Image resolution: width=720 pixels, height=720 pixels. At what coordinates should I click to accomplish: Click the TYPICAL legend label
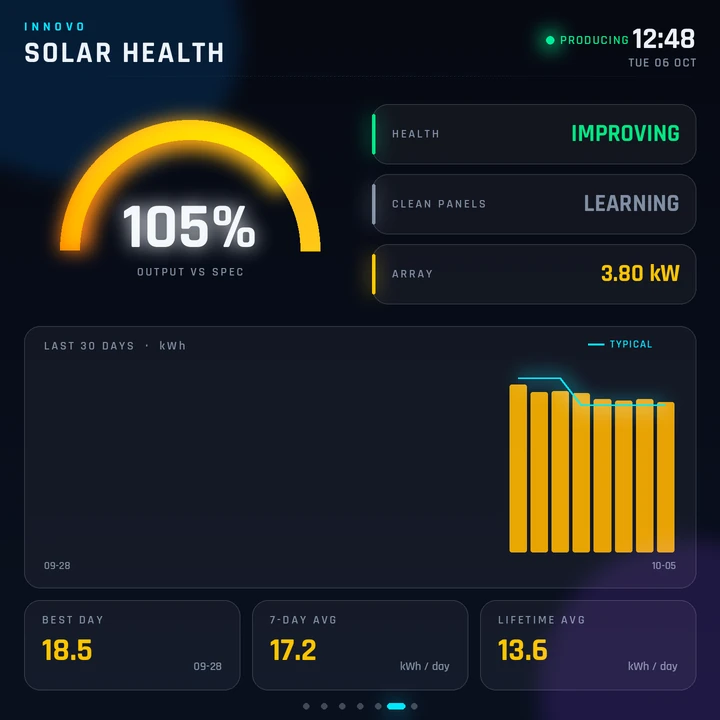pyautogui.click(x=631, y=344)
